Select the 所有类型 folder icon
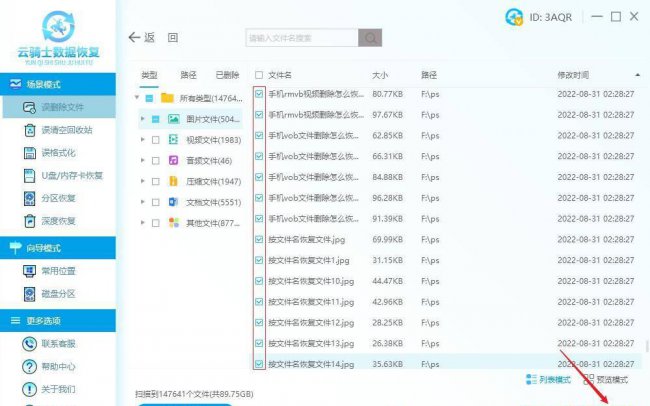This screenshot has height=406, width=650. [x=167, y=98]
